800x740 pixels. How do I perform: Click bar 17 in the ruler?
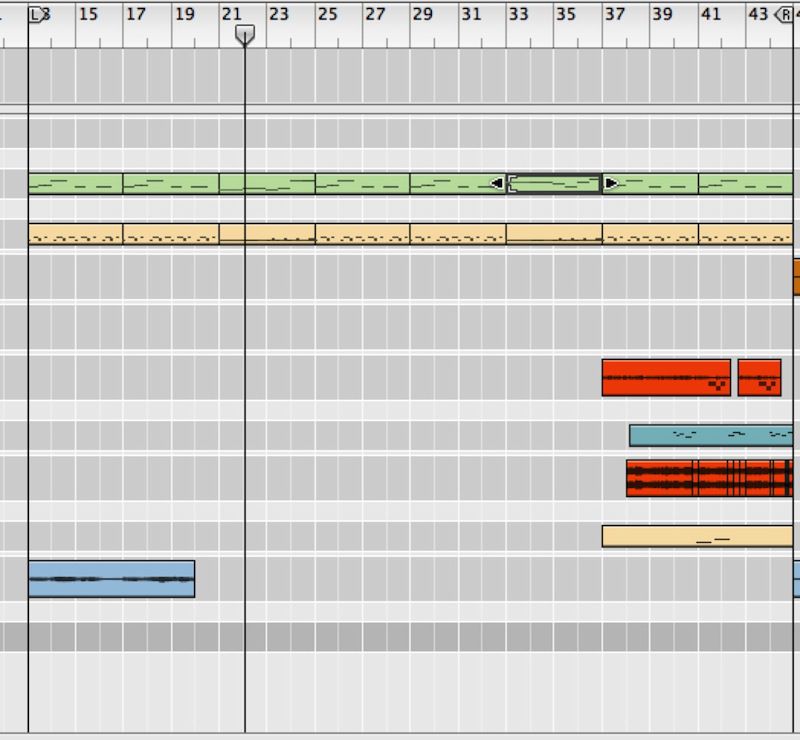(136, 14)
